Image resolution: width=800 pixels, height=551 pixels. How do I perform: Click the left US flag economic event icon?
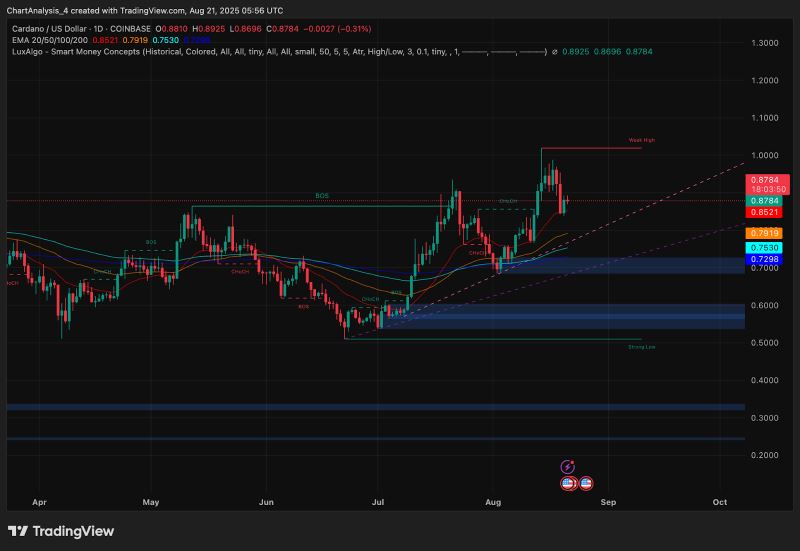tap(568, 483)
